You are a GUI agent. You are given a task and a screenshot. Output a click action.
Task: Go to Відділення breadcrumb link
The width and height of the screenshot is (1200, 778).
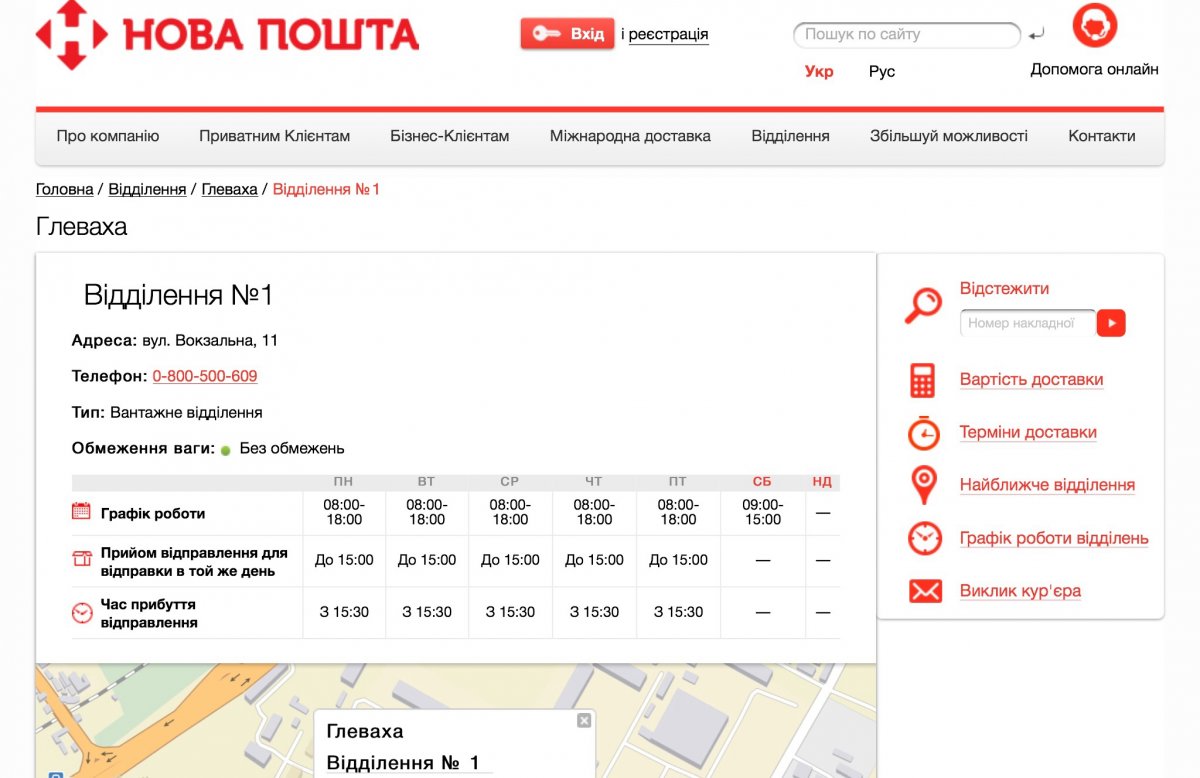(147, 189)
